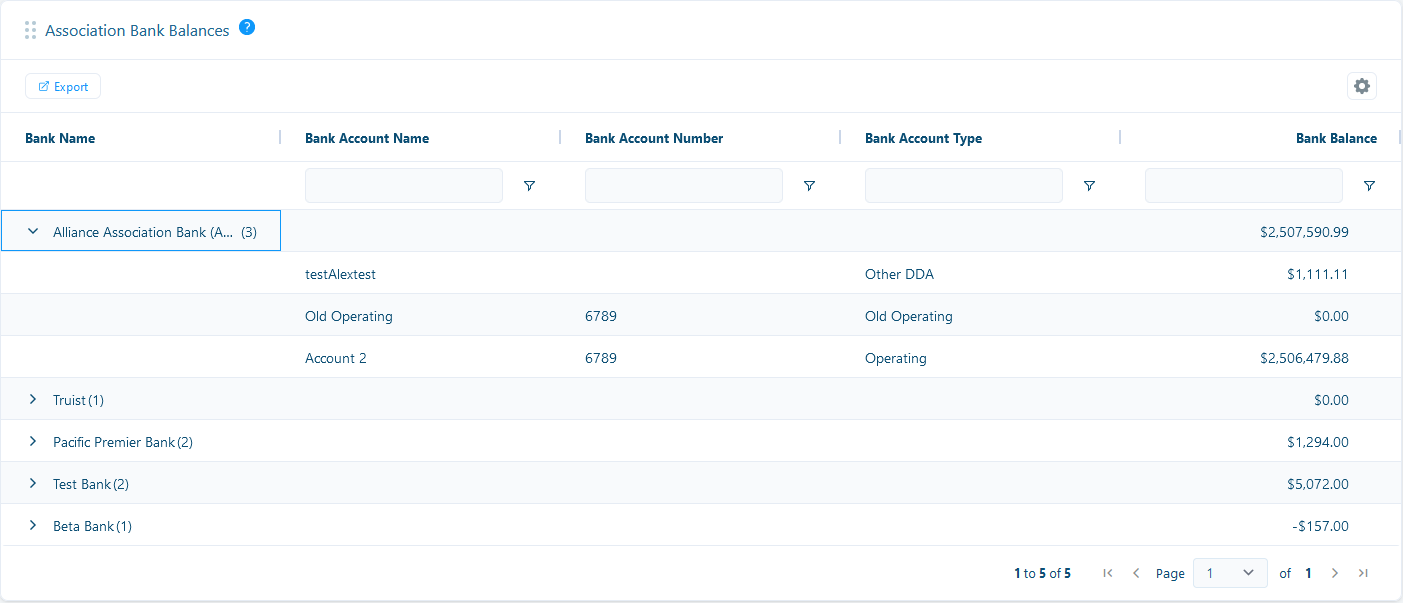The image size is (1403, 603).
Task: Go to last page icon
Action: [1363, 573]
